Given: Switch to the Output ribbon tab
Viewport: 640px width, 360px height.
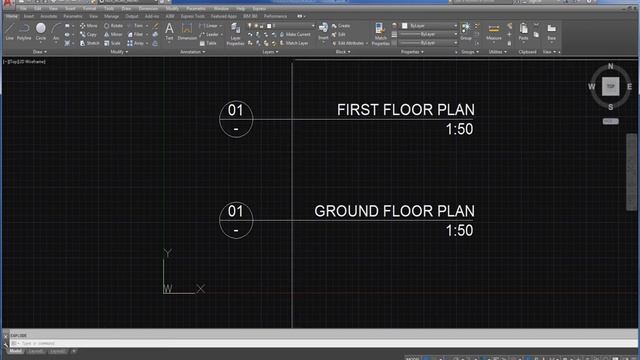Looking at the screenshot, I should (x=131, y=16).
